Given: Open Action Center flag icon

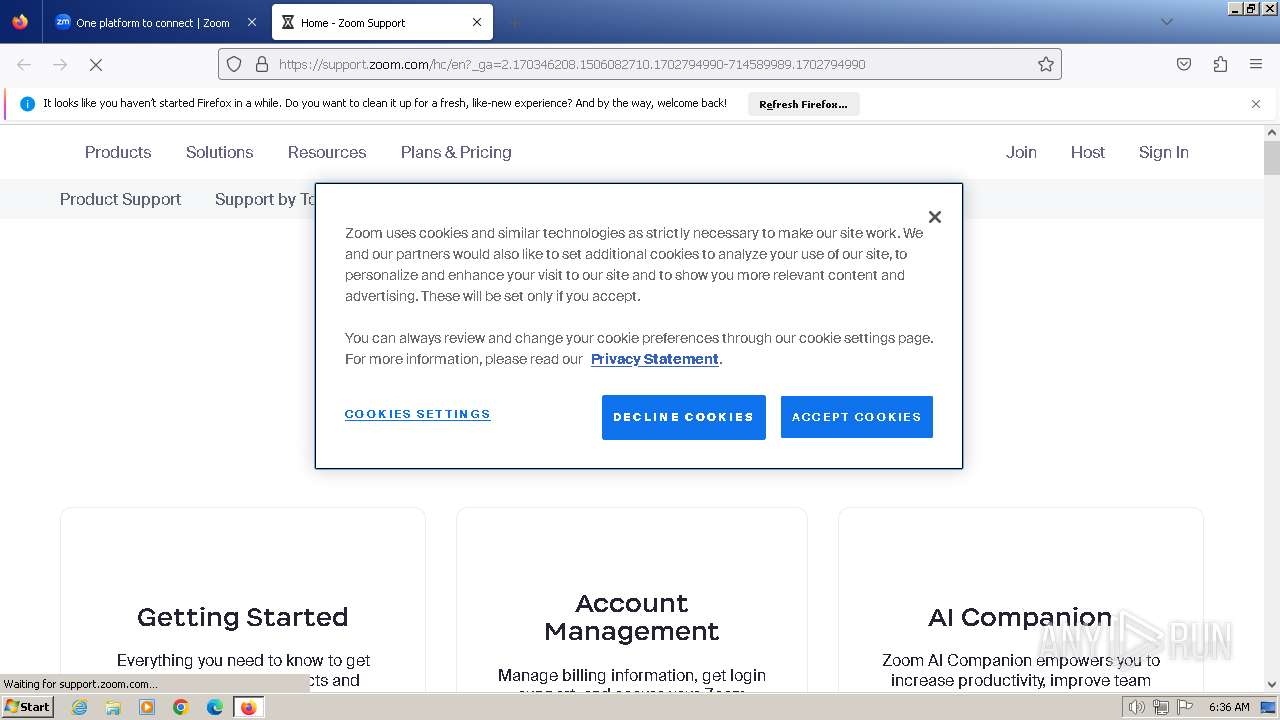Looking at the screenshot, I should pos(1185,707).
